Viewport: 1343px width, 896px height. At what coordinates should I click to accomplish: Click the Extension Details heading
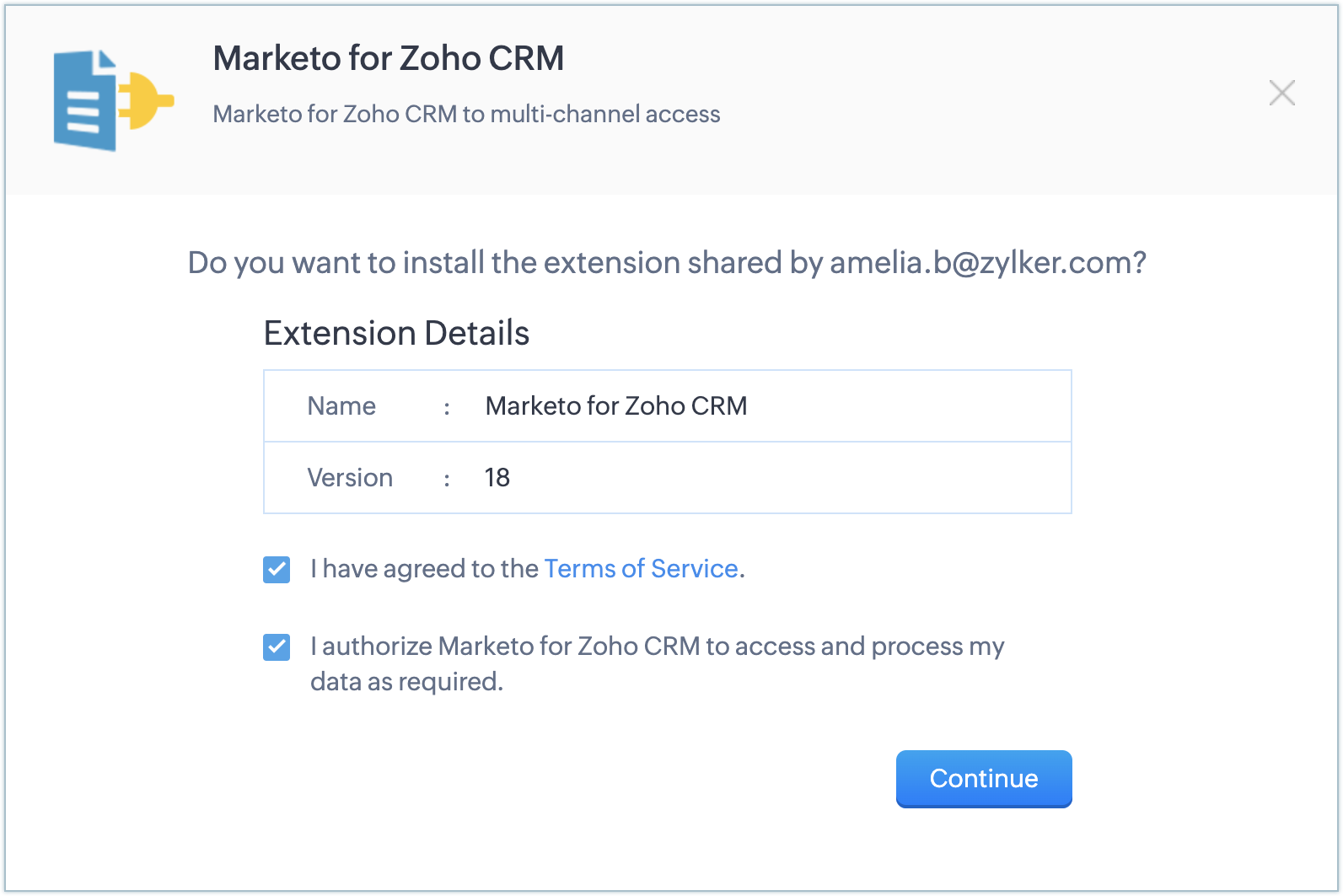pos(396,333)
